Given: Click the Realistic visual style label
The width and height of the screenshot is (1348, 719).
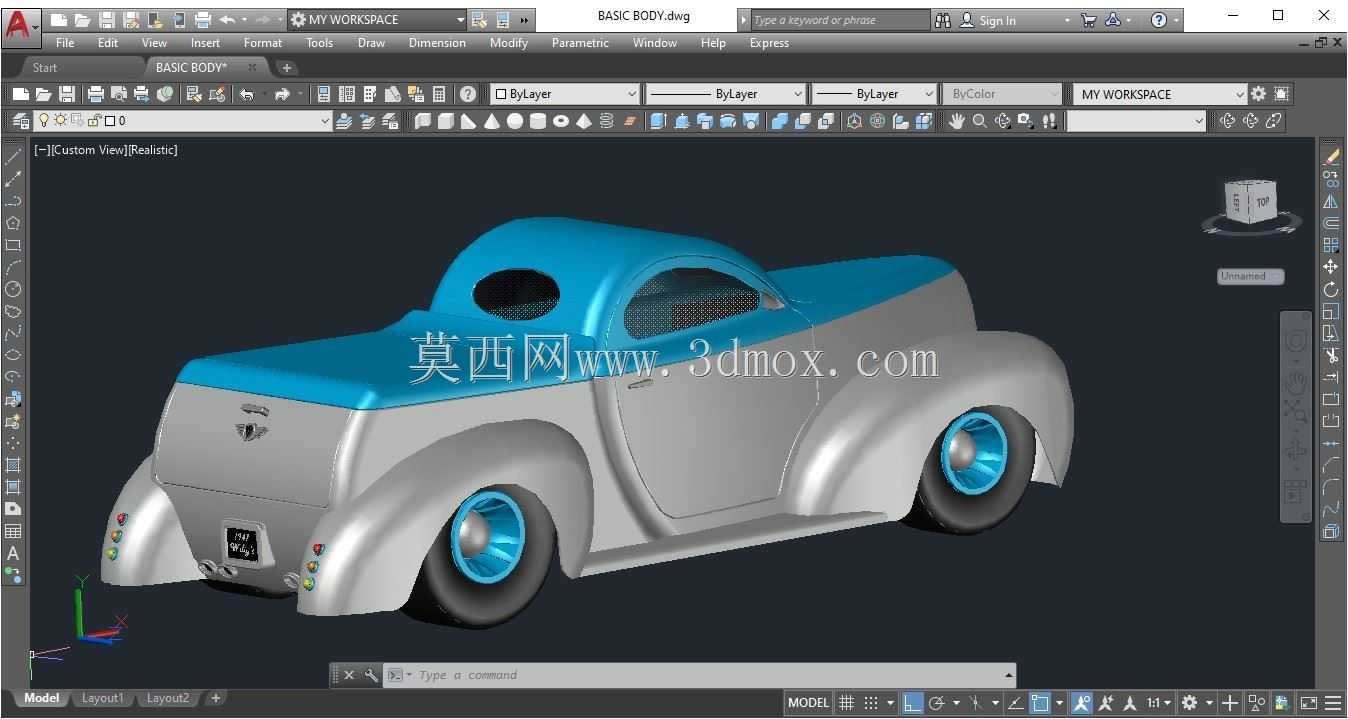Looking at the screenshot, I should pyautogui.click(x=153, y=150).
